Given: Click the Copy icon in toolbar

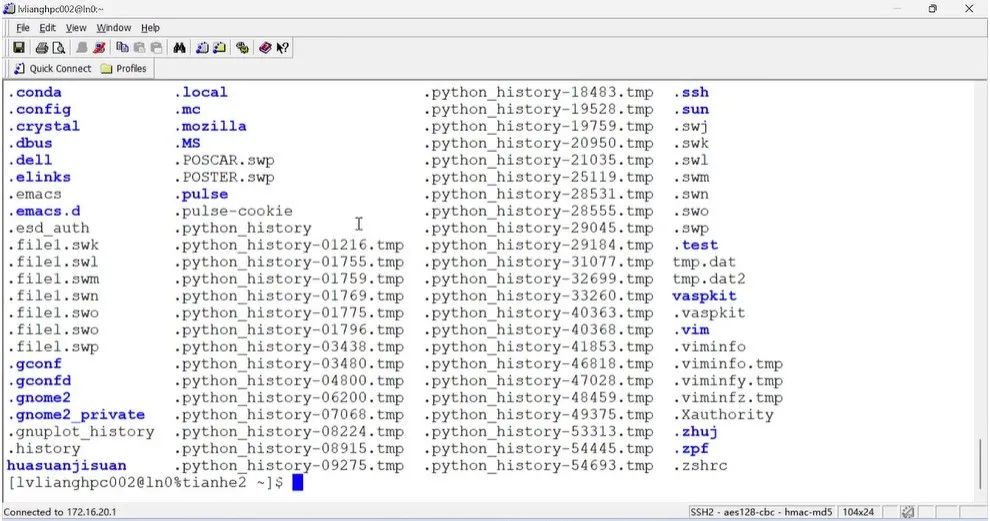Looking at the screenshot, I should (x=122, y=48).
